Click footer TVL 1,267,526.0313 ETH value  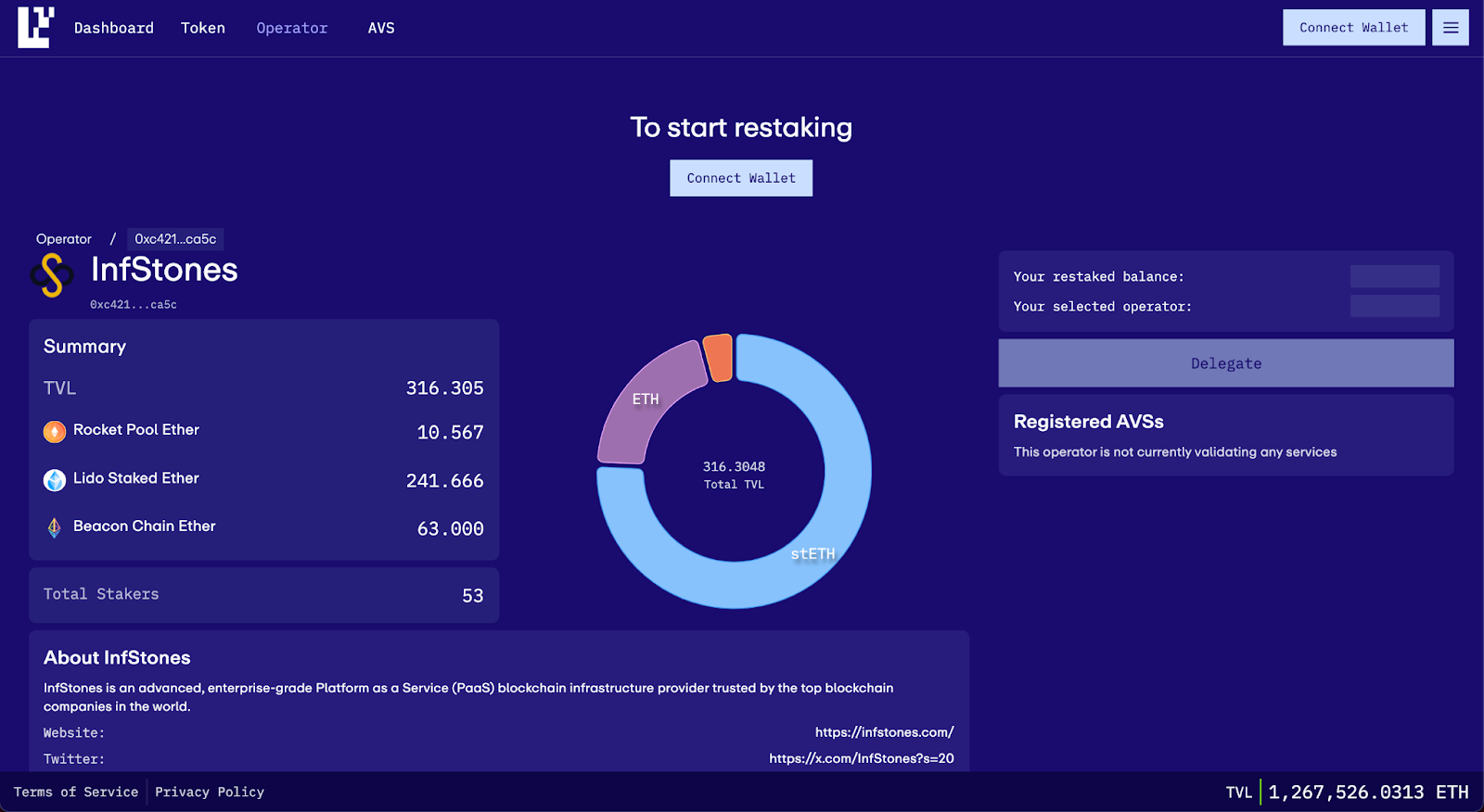tap(1369, 793)
